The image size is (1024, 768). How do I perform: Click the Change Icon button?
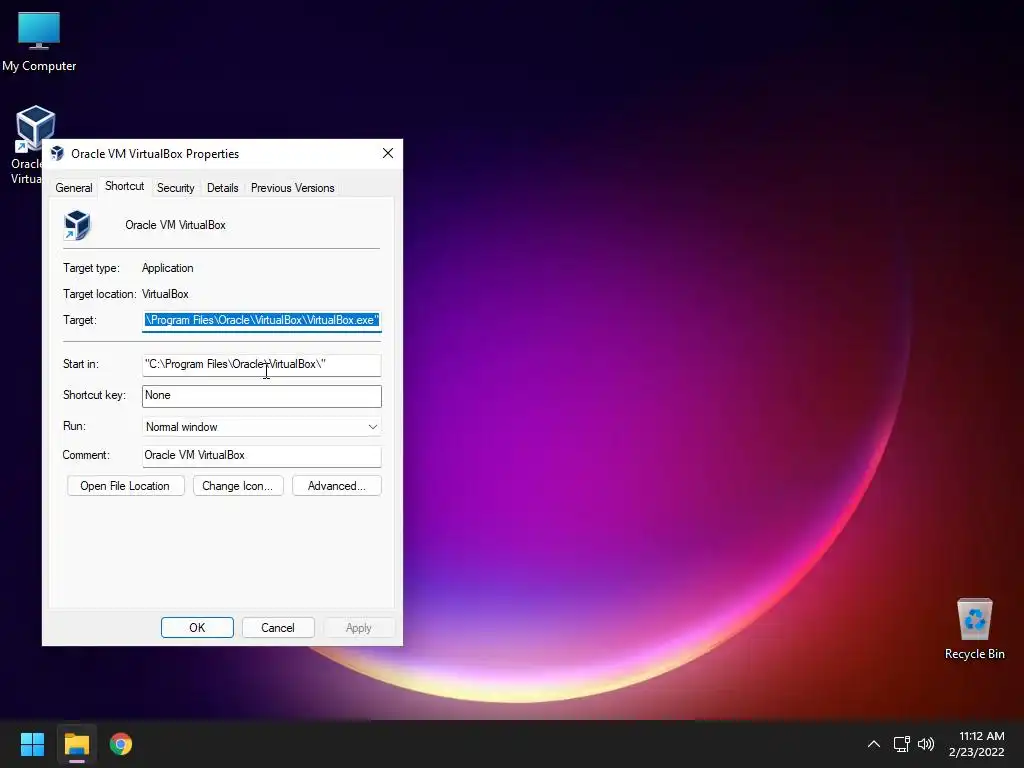pyautogui.click(x=238, y=486)
